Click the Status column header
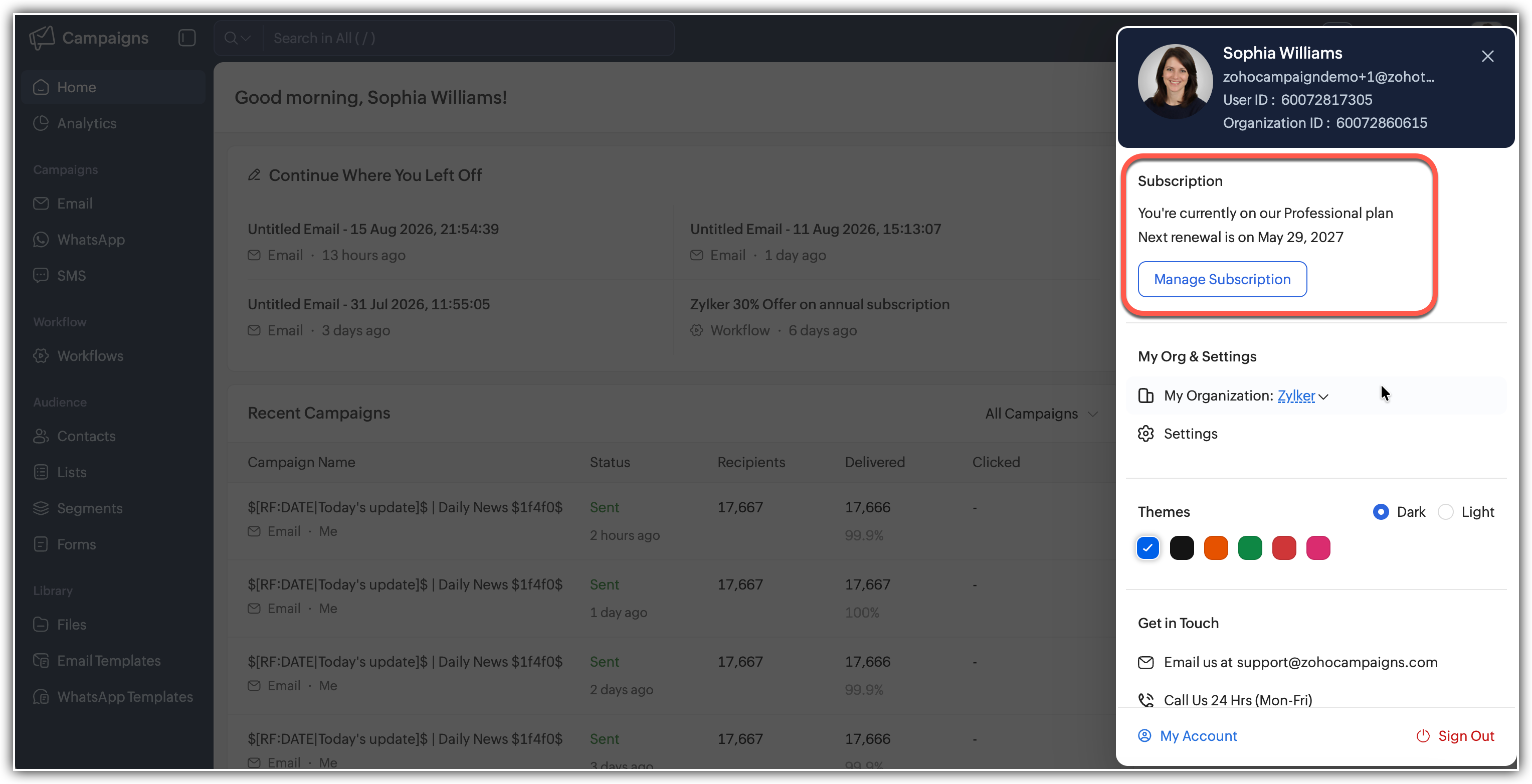1532x784 pixels. [x=610, y=462]
